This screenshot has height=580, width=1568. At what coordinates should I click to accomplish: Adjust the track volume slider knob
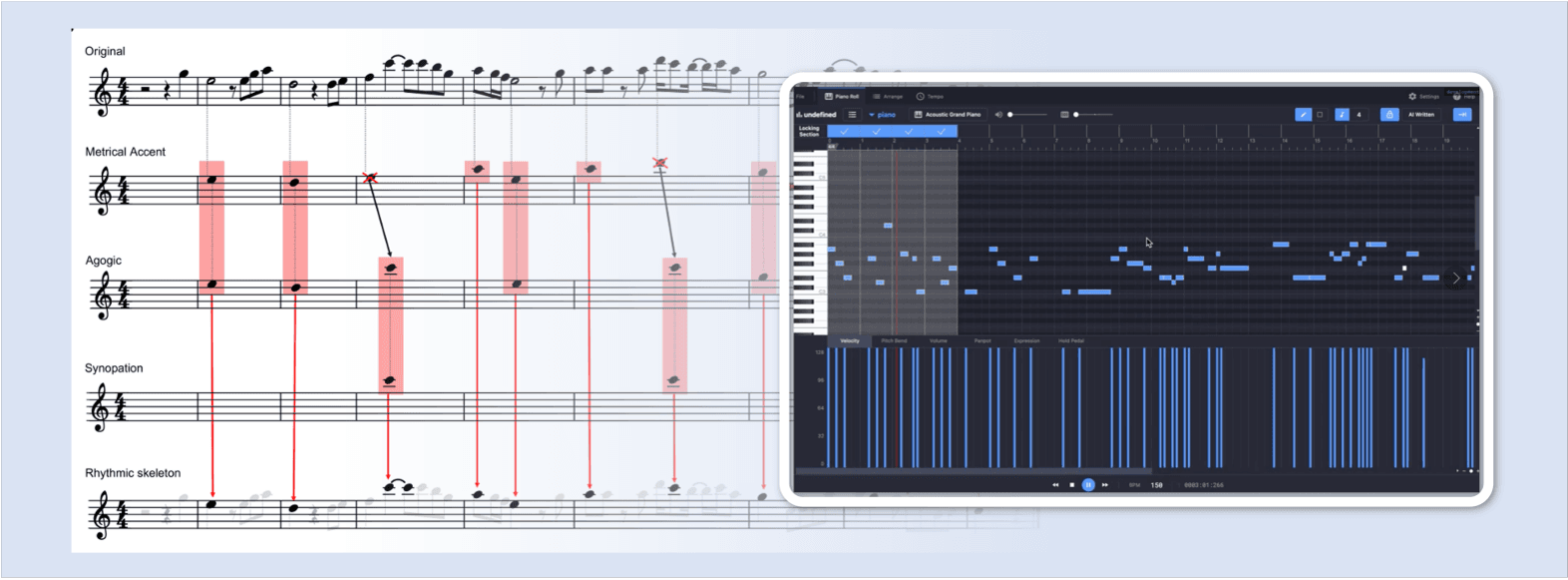1010,115
